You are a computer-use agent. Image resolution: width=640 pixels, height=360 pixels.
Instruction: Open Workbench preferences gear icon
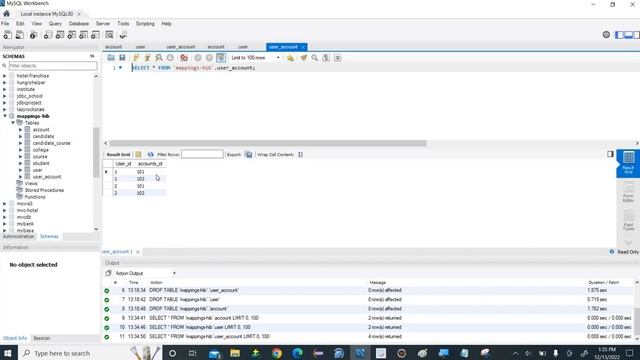coord(606,35)
